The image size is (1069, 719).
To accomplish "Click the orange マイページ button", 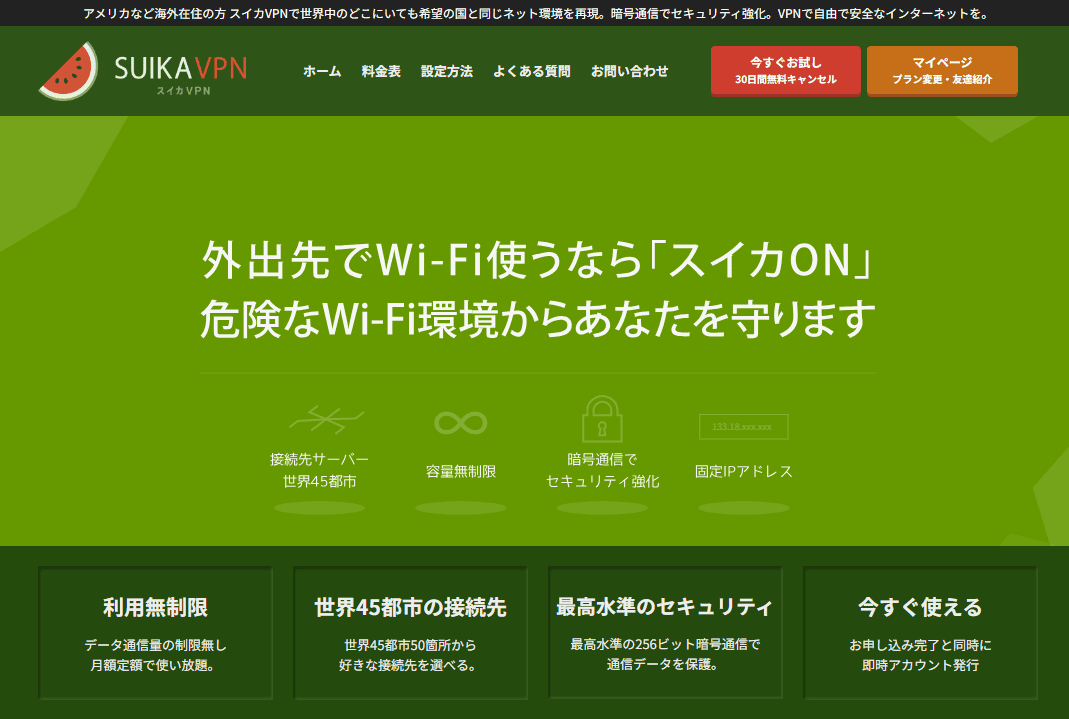I will [942, 71].
